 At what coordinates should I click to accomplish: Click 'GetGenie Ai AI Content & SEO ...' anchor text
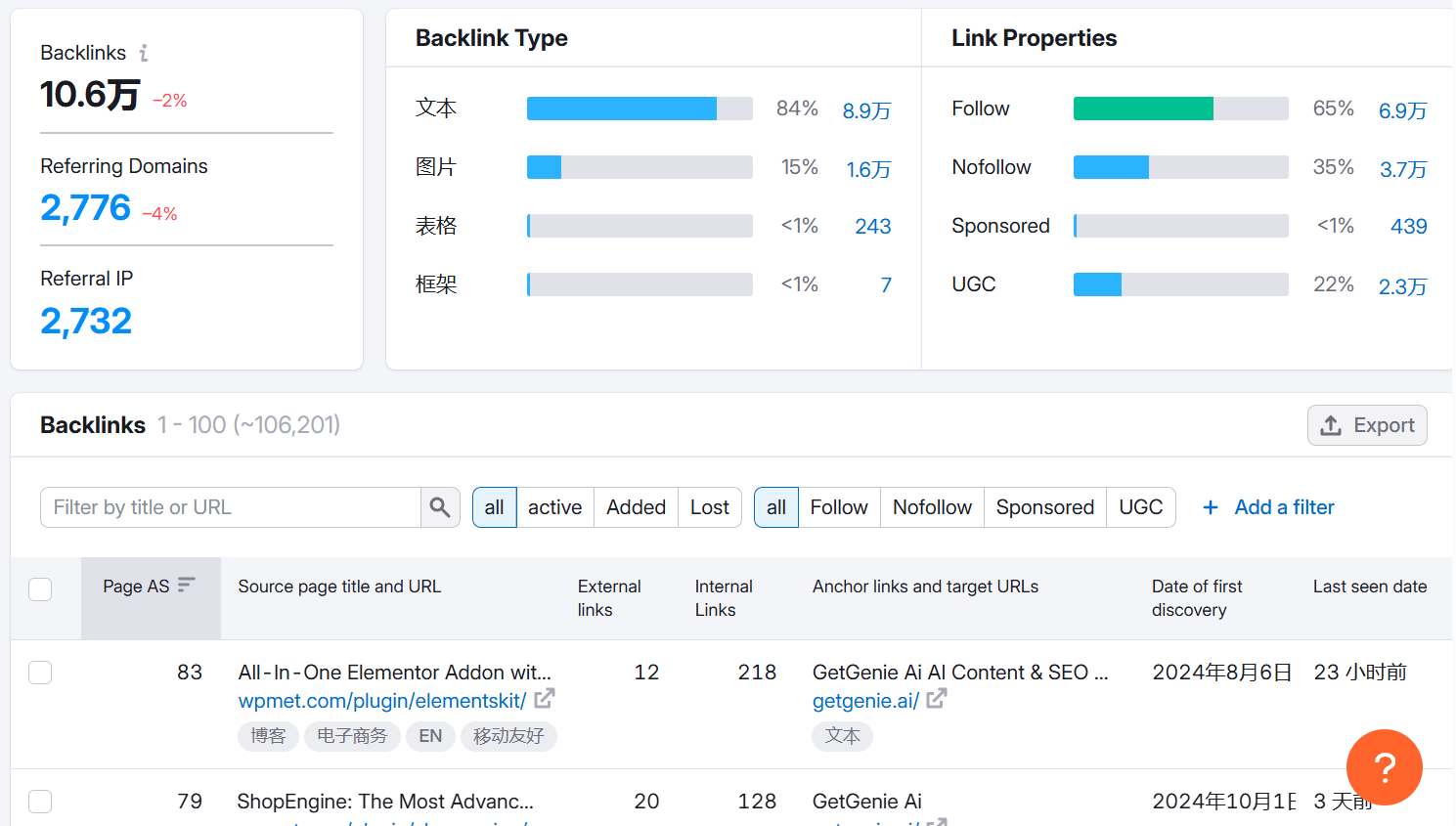point(960,673)
